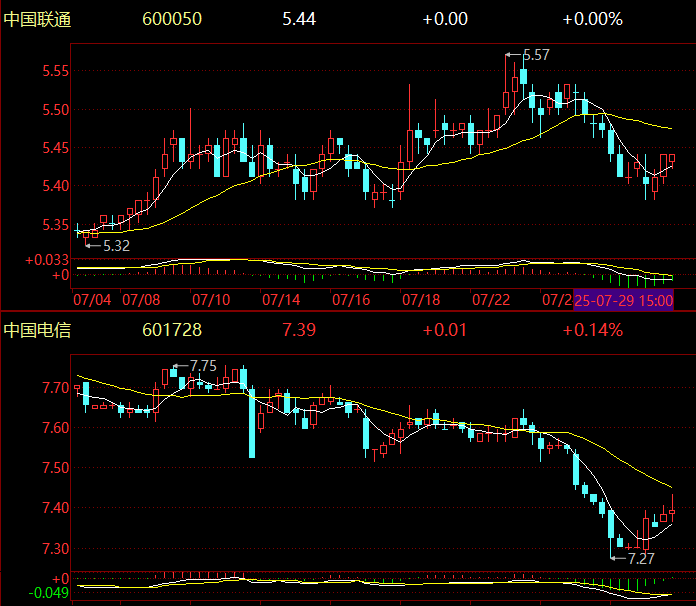Click the 07/16 date axis label

click(x=351, y=300)
